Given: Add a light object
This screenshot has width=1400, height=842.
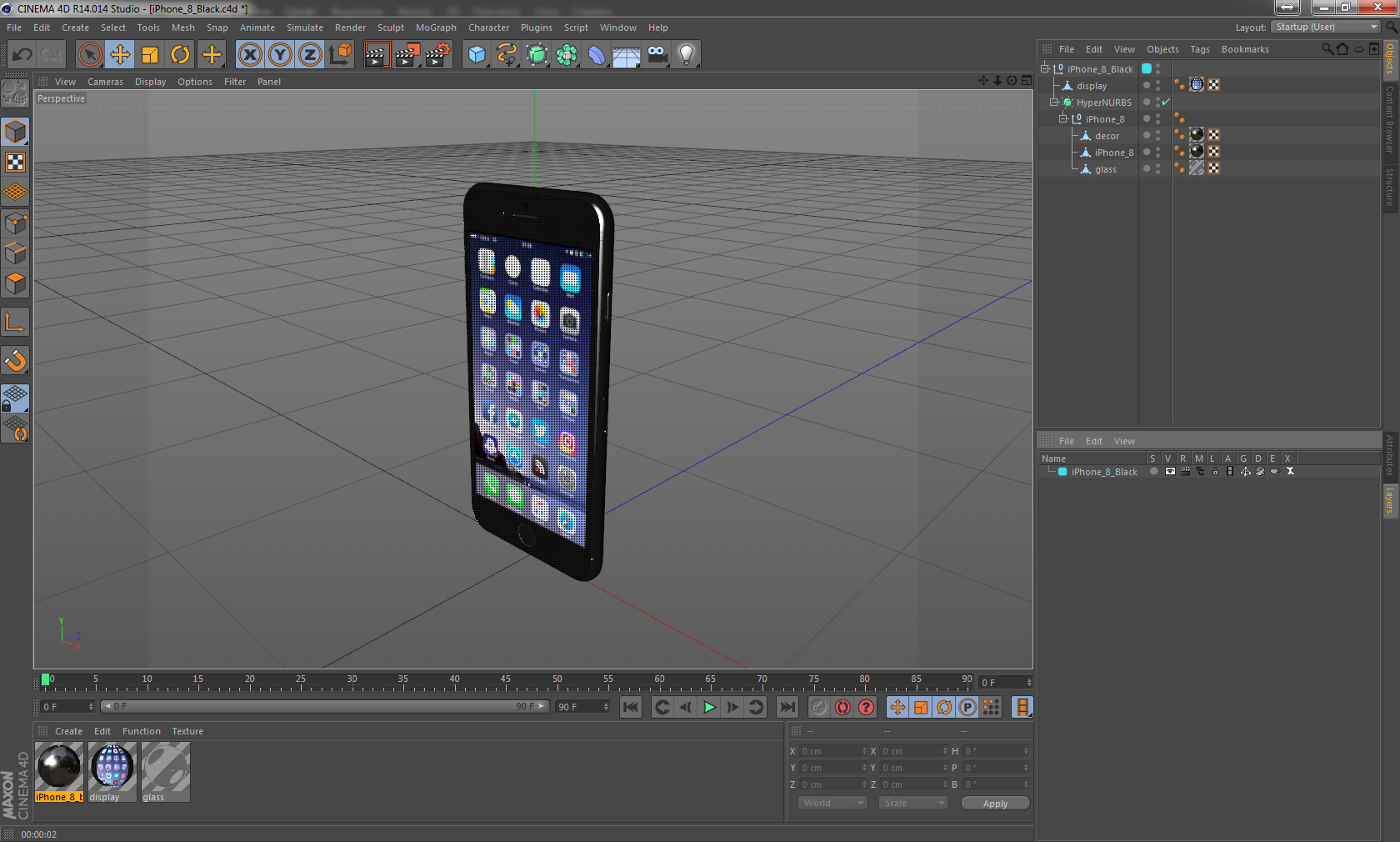Looking at the screenshot, I should 687,55.
